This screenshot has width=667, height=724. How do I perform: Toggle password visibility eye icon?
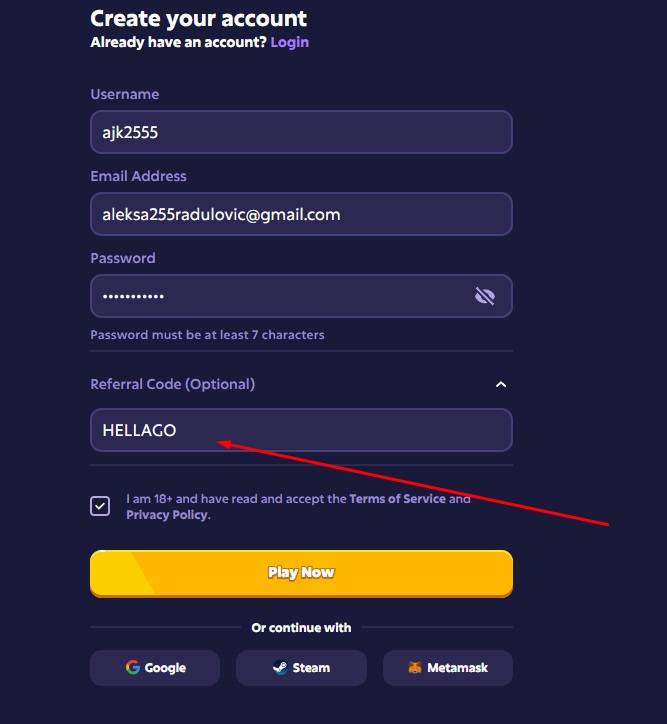coord(485,296)
